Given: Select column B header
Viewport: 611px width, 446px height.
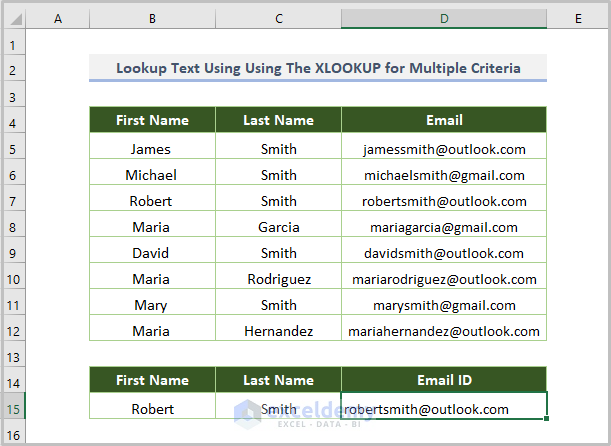Looking at the screenshot, I should (x=152, y=19).
